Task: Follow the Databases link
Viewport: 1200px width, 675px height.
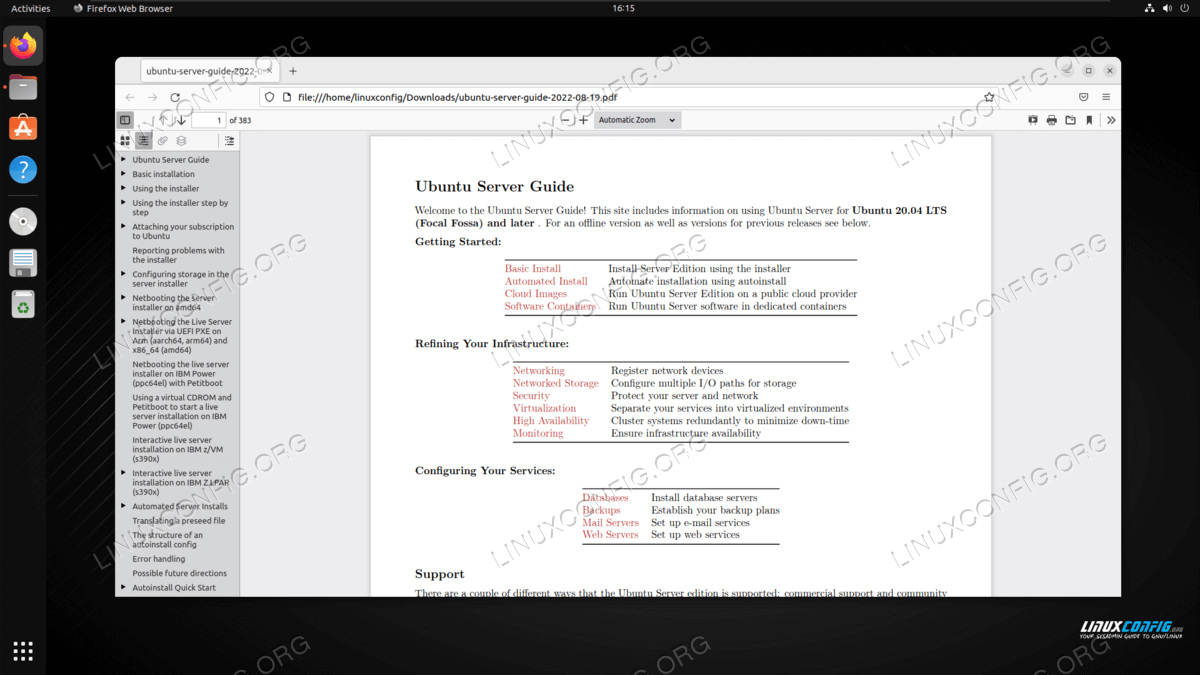Action: pyautogui.click(x=606, y=498)
